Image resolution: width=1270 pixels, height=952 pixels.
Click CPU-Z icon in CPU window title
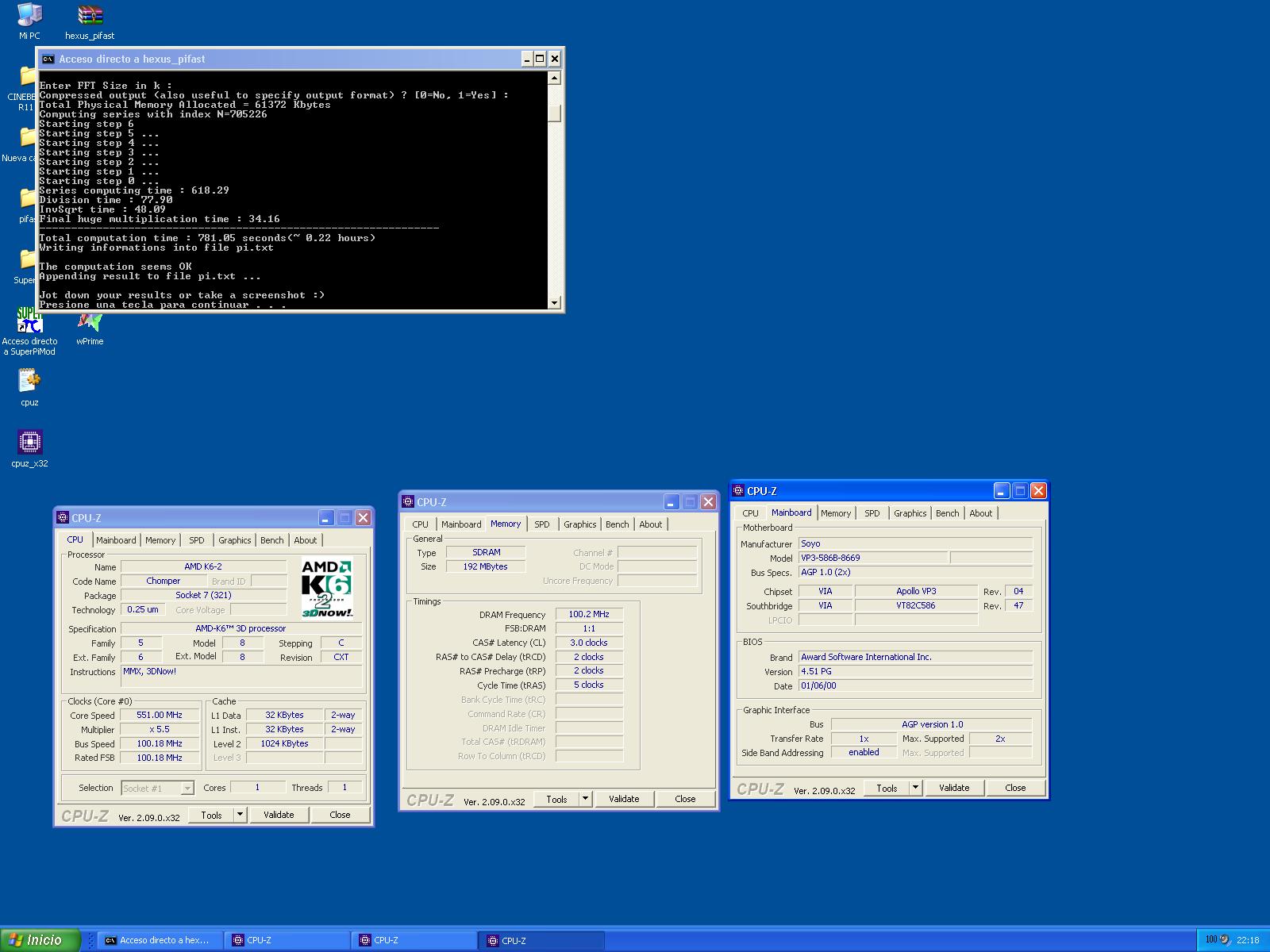[63, 518]
